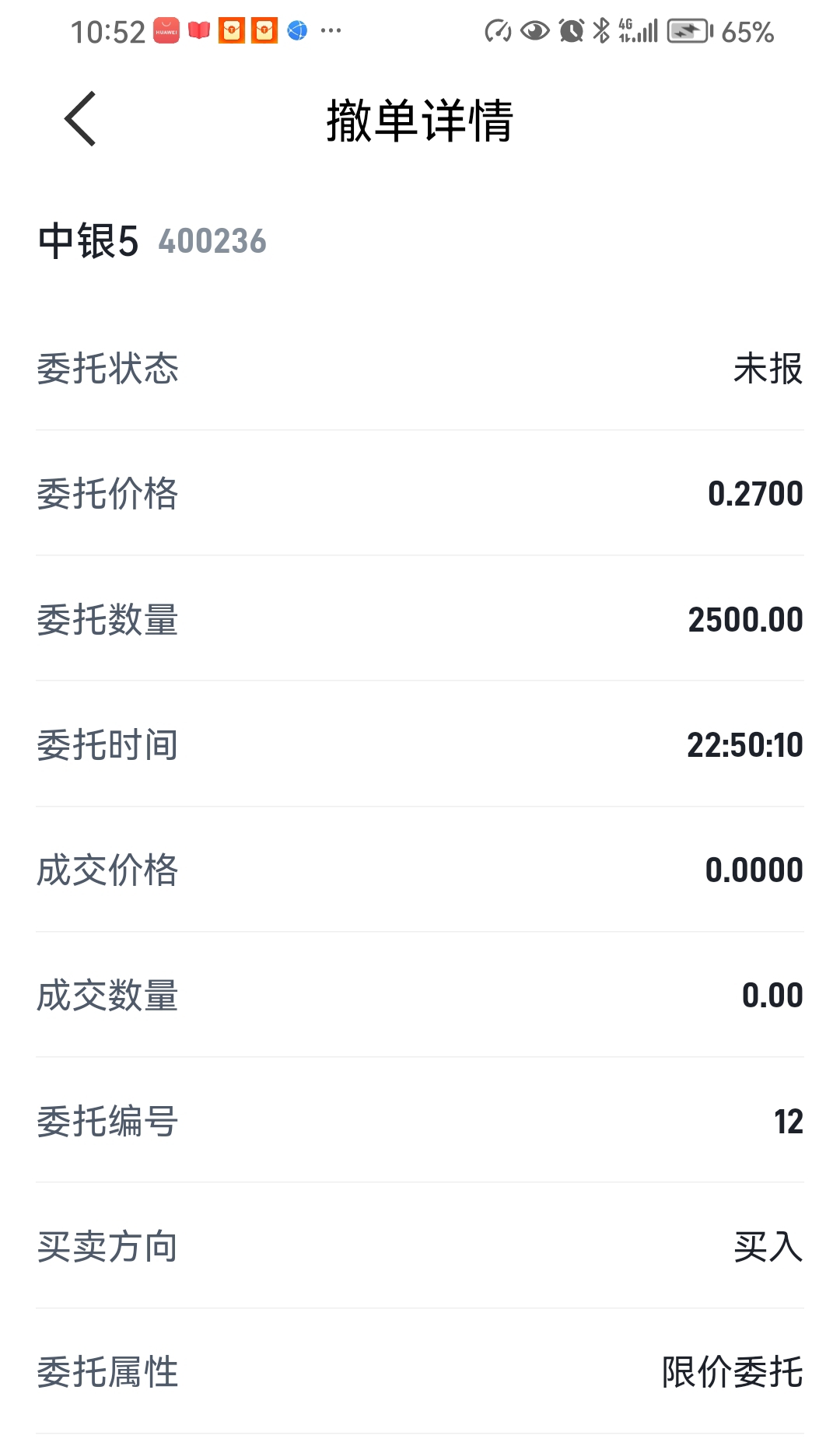Tap the 买入 direction value
This screenshot has height=1446, width=840.
pyautogui.click(x=768, y=1247)
